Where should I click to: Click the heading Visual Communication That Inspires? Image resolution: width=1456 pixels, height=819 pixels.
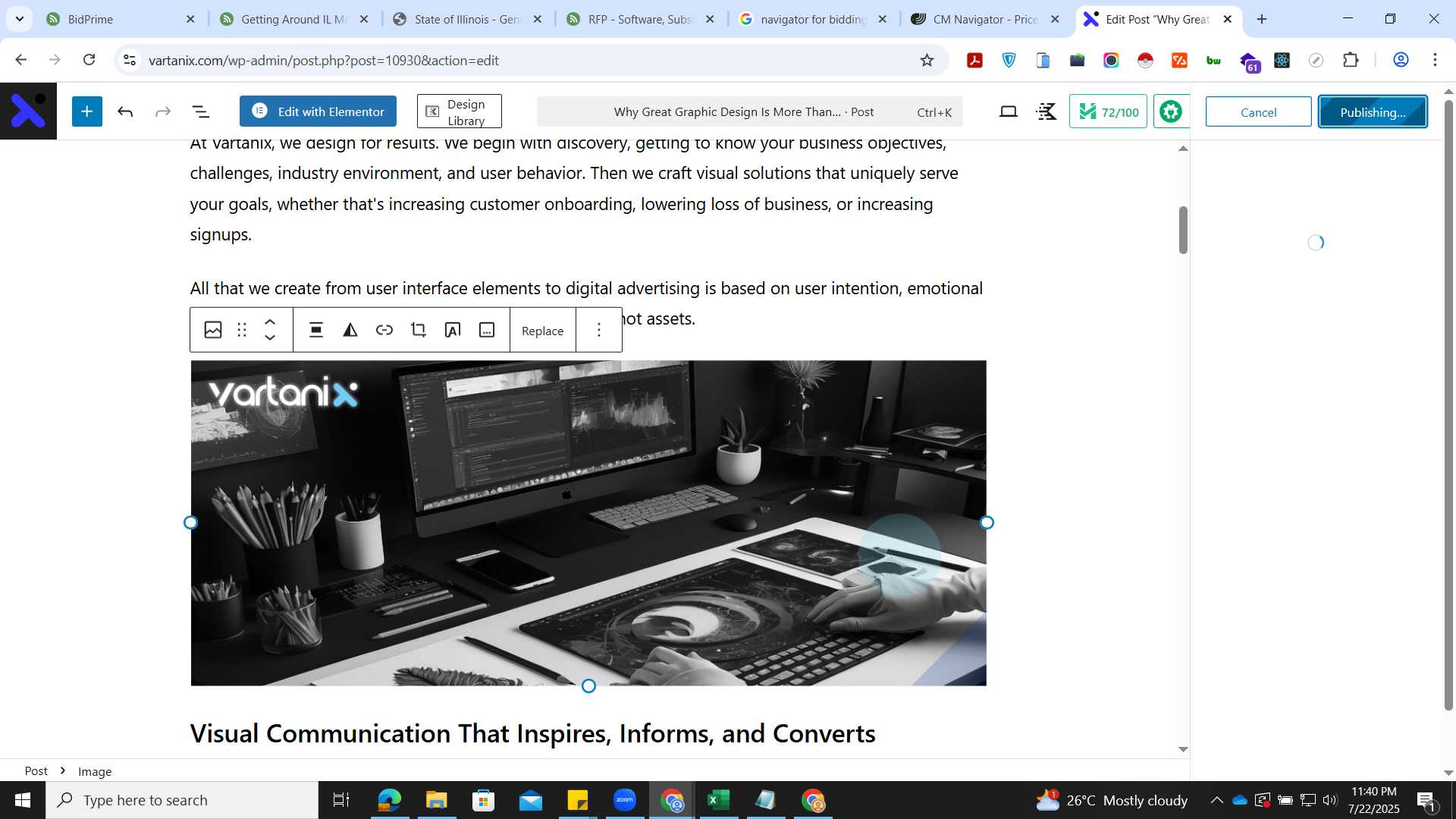(532, 733)
